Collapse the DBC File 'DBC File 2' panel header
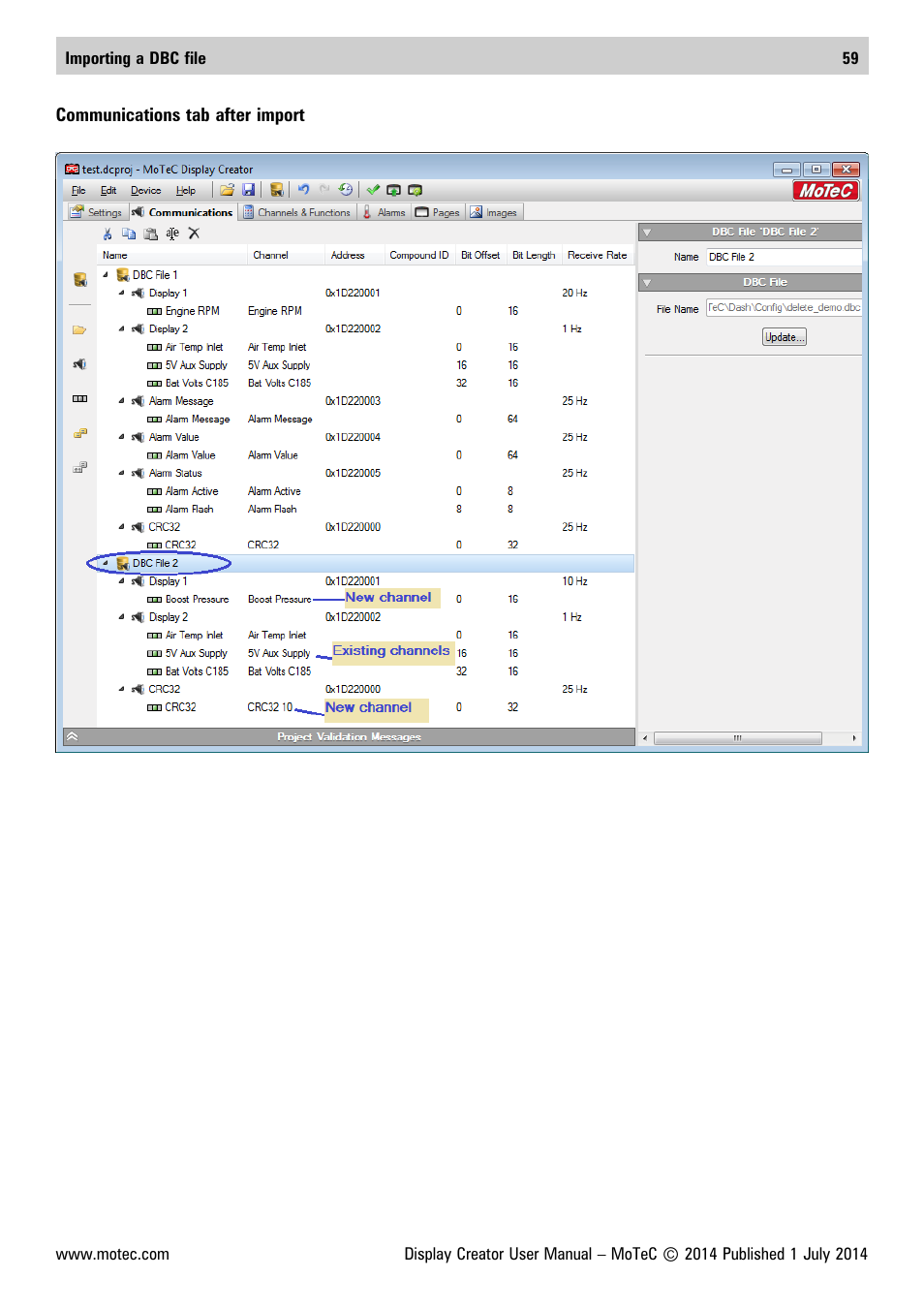This screenshot has width=924, height=1309. pyautogui.click(x=647, y=233)
